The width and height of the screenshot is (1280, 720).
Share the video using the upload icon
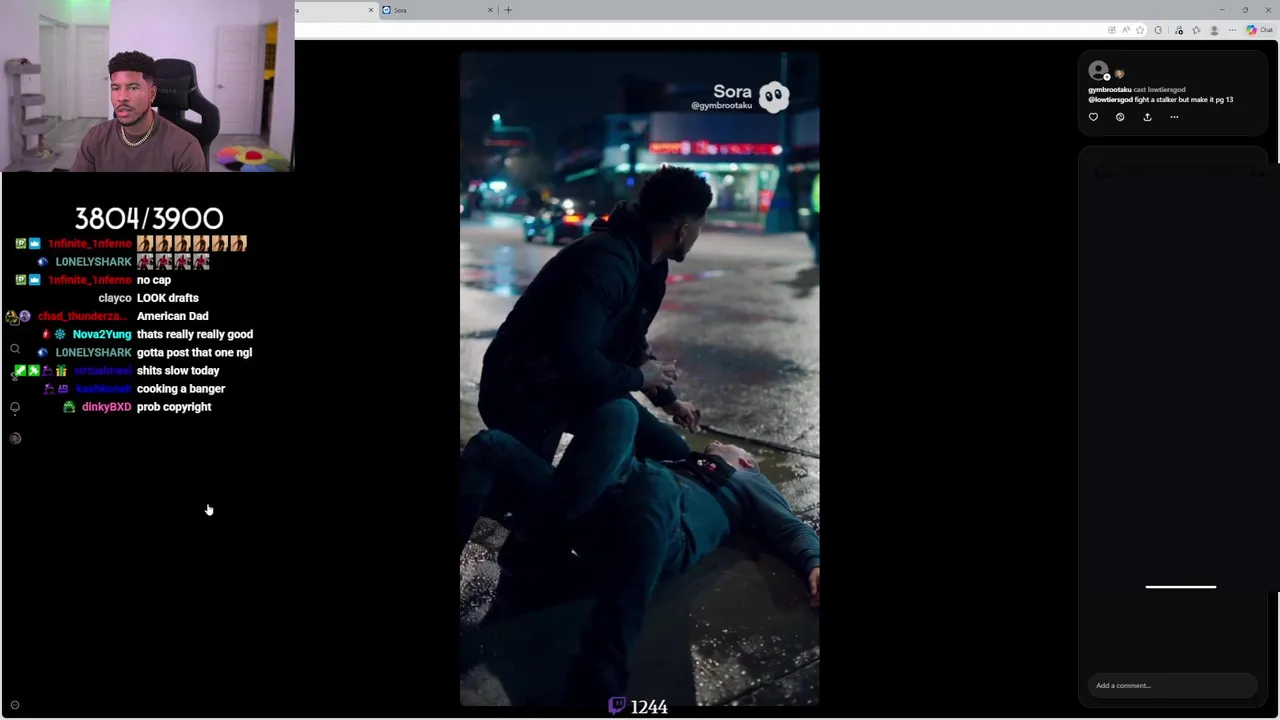click(x=1147, y=117)
